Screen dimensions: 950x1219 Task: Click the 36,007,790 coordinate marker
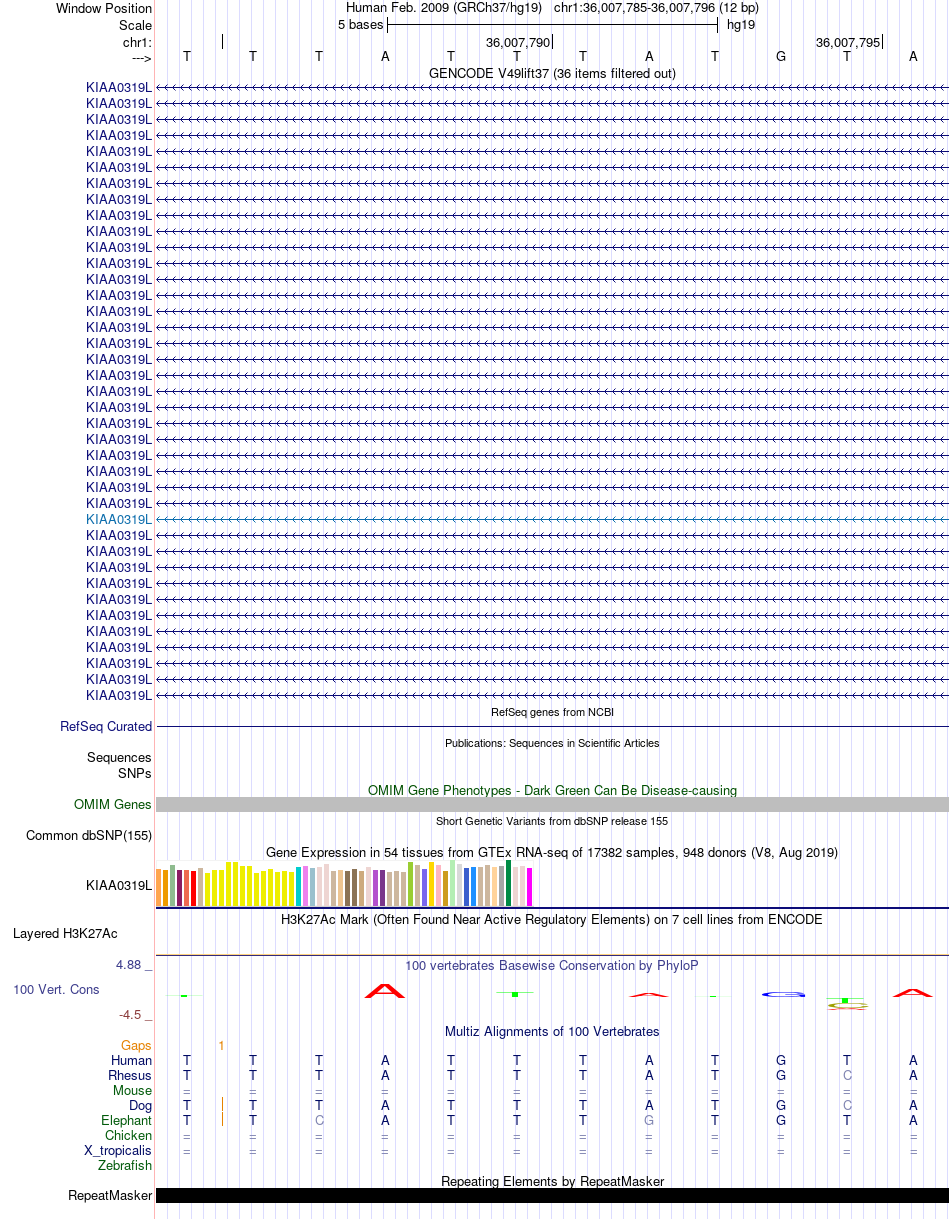[x=517, y=42]
